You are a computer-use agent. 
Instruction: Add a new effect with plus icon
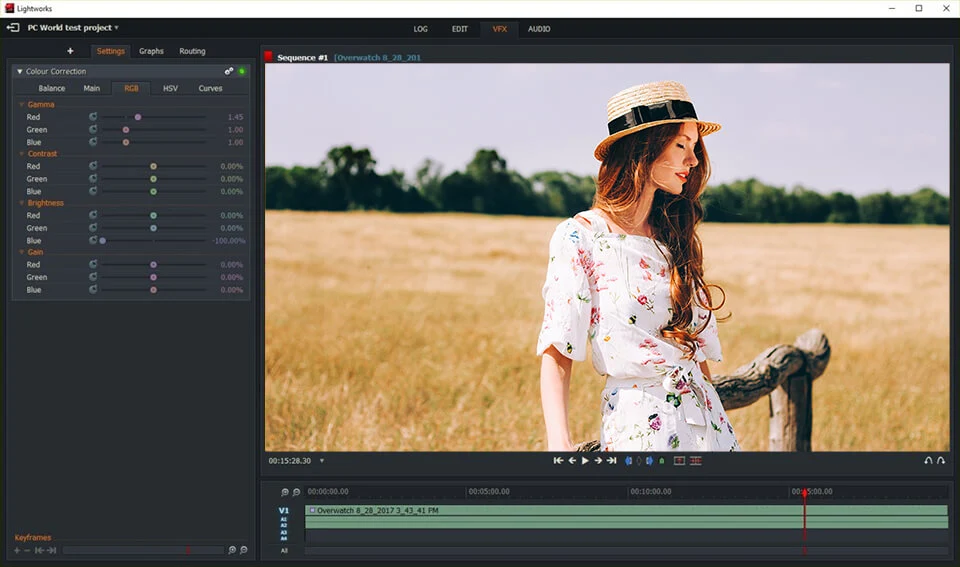pyautogui.click(x=70, y=51)
